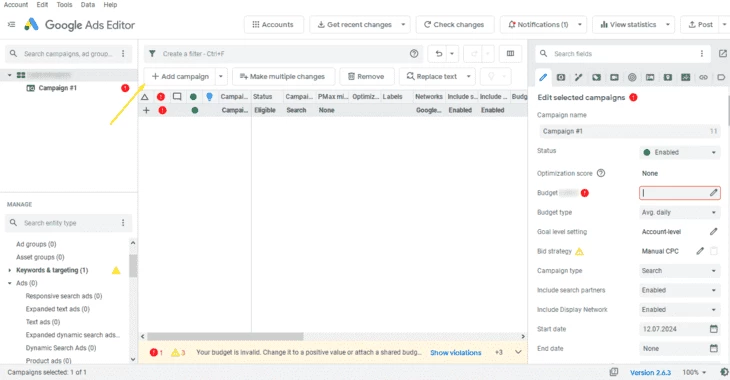730x380 pixels.
Task: Collapse the Ads (0) node
Action: [x=9, y=283]
